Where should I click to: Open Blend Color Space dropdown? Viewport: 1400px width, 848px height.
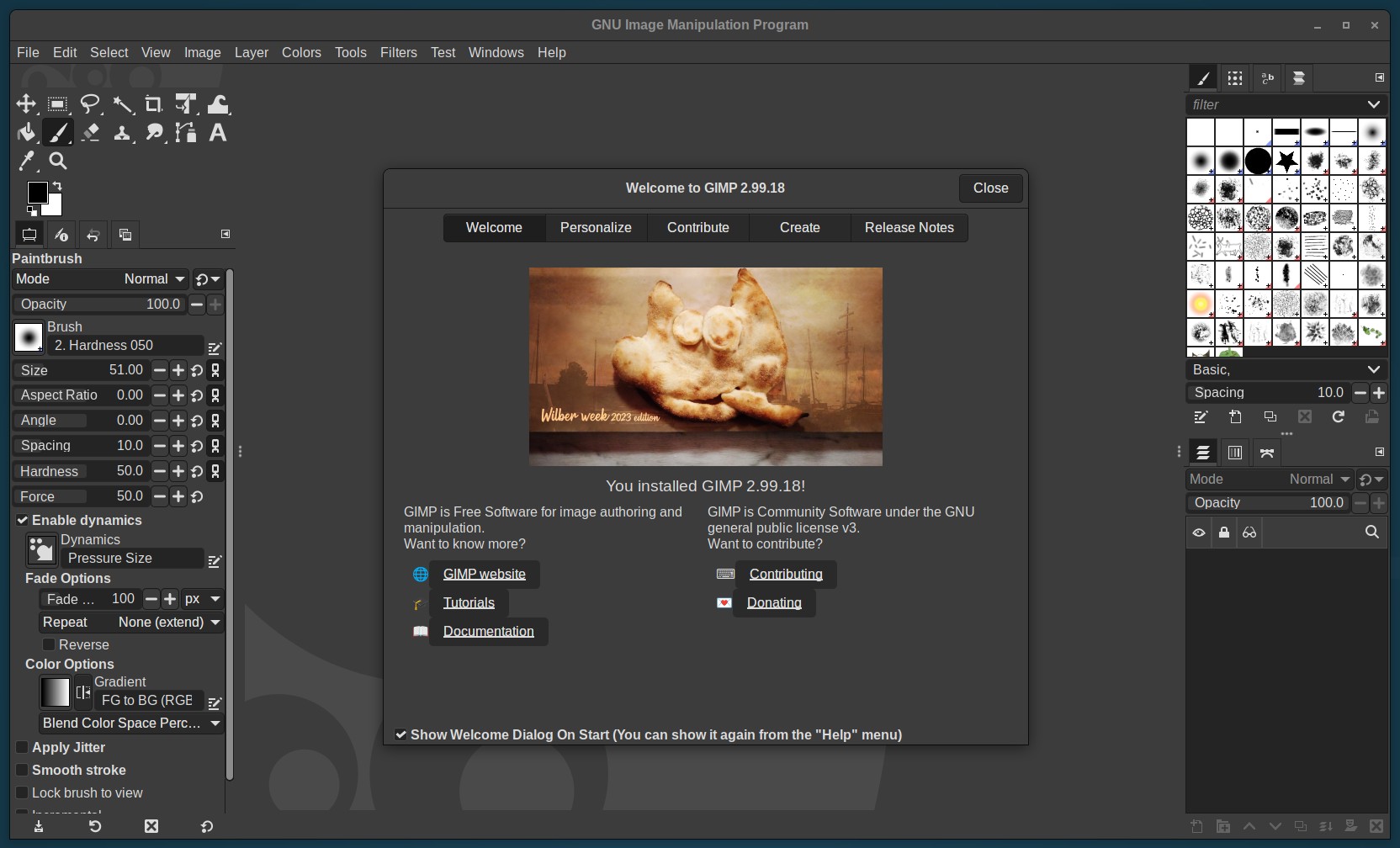tap(131, 723)
